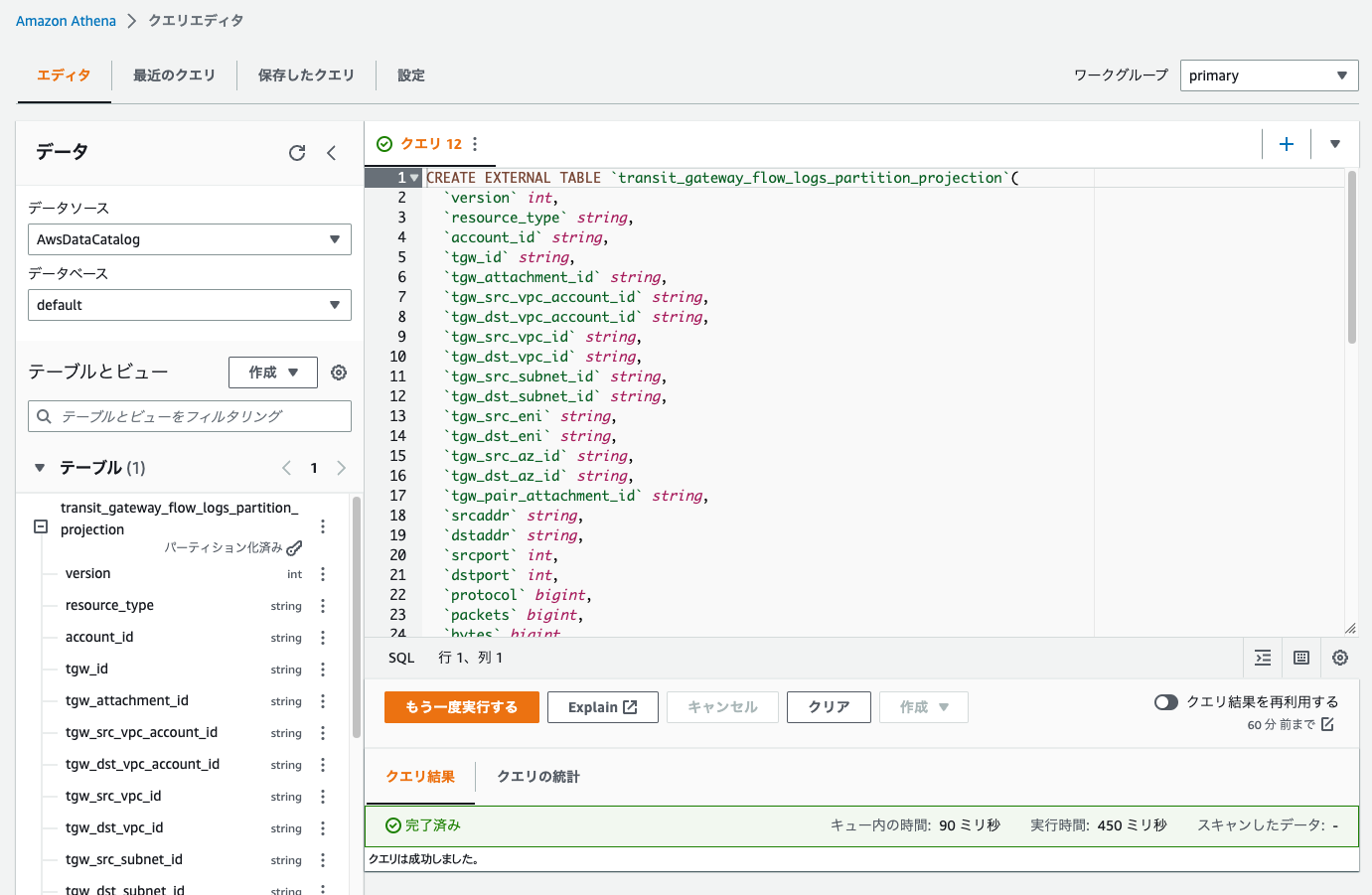1372x895 pixels.
Task: Click the editor vertical scrollbar
Action: (x=1352, y=258)
